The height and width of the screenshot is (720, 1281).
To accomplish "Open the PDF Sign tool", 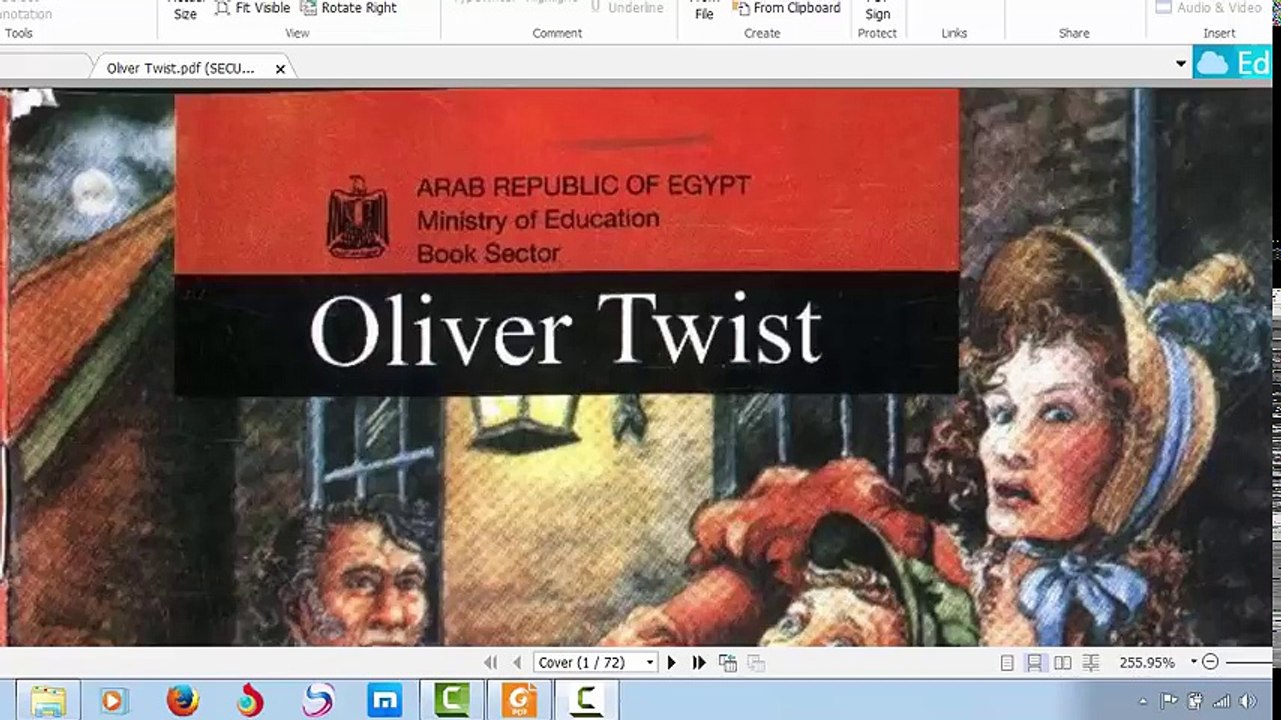I will click(x=877, y=10).
